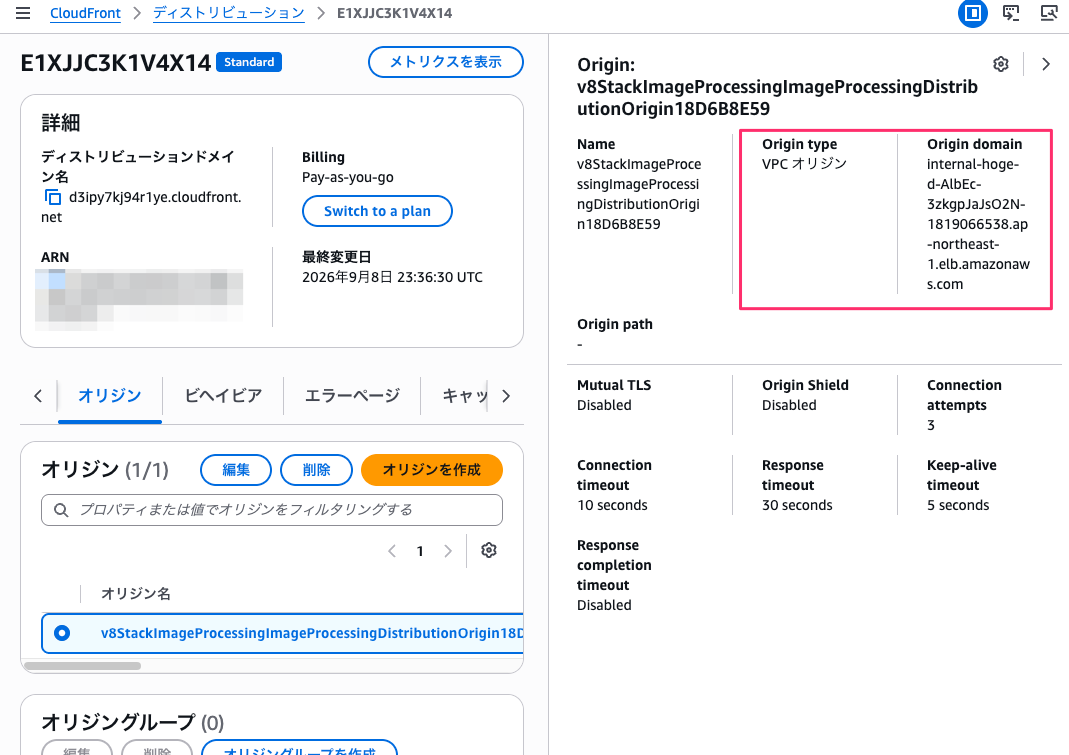Image resolution: width=1069 pixels, height=755 pixels.
Task: Open the CloudShell icon in header
Action: [x=1011, y=13]
